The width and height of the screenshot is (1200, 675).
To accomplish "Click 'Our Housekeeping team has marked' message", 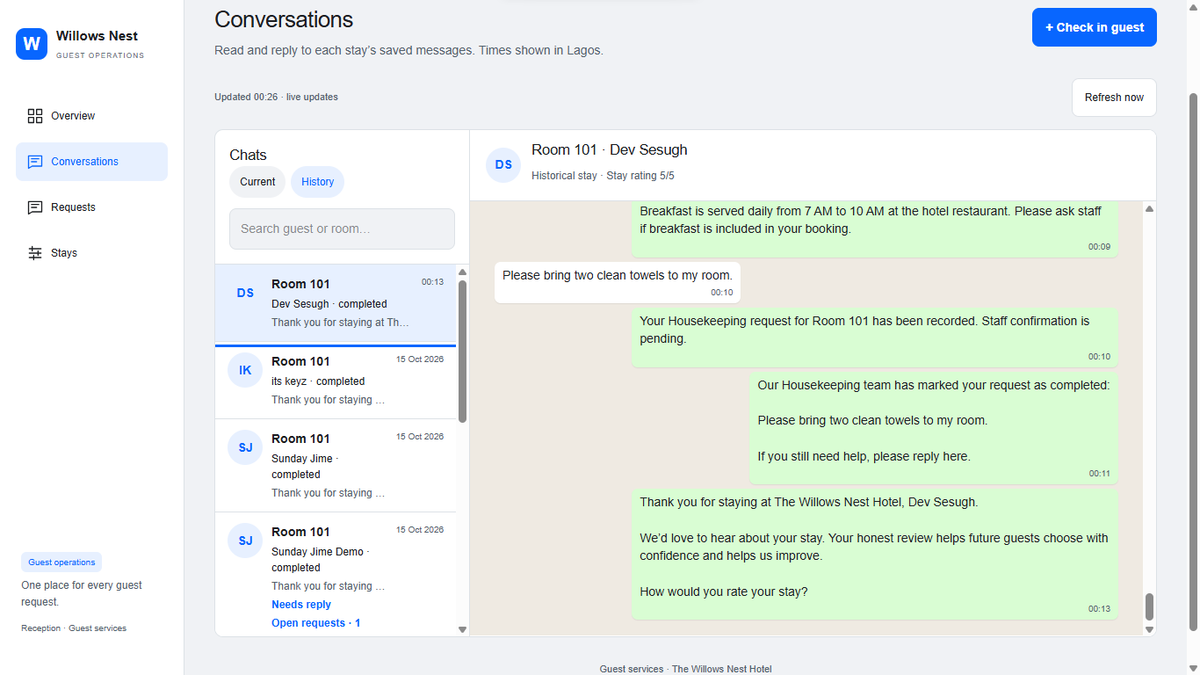I will (x=934, y=427).
